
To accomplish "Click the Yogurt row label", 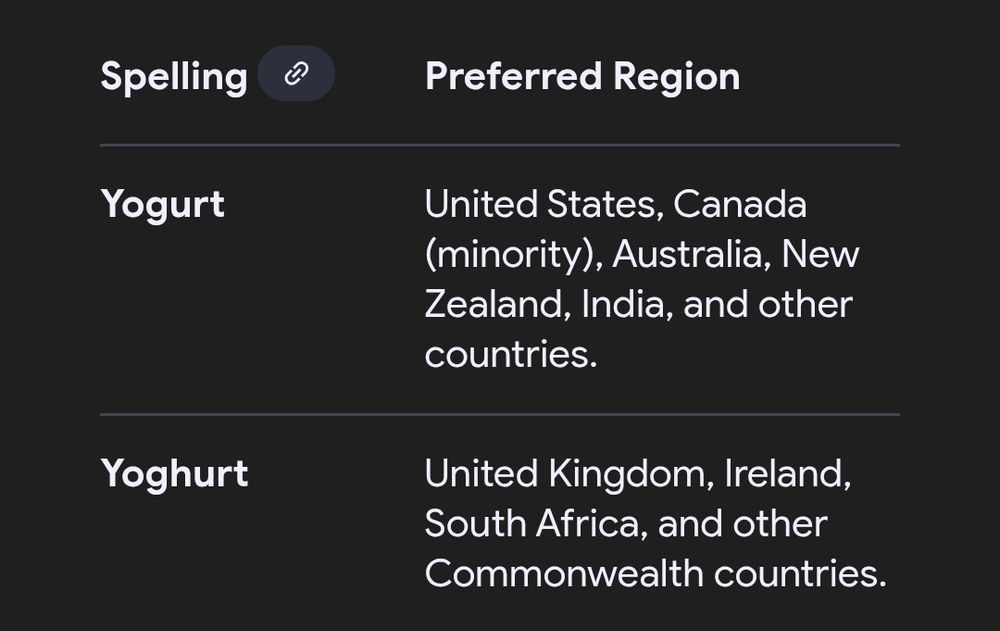I will [163, 203].
